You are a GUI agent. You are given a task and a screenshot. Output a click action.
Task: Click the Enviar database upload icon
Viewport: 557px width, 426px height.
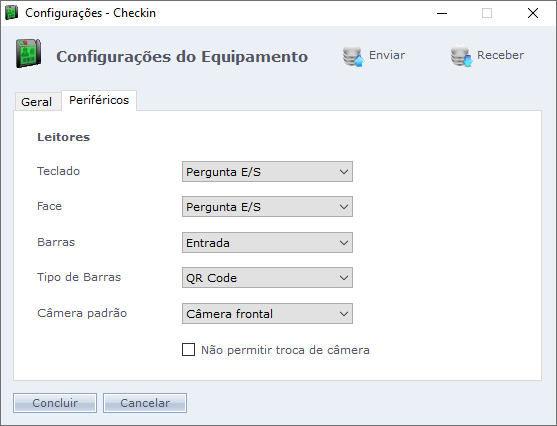[x=353, y=56]
